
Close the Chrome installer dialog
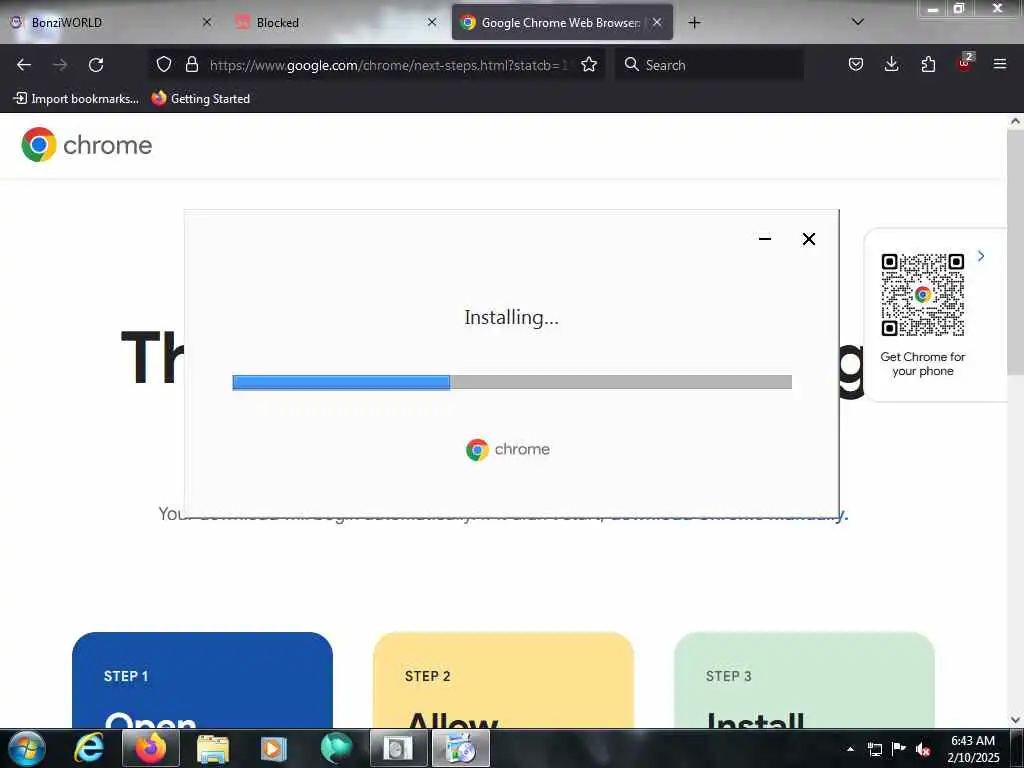pos(808,239)
